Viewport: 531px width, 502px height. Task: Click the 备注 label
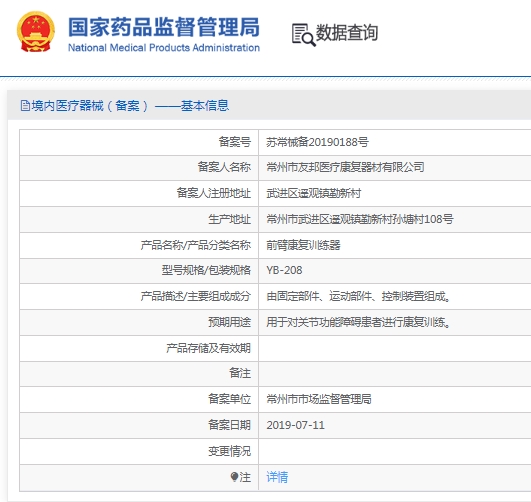(x=240, y=373)
